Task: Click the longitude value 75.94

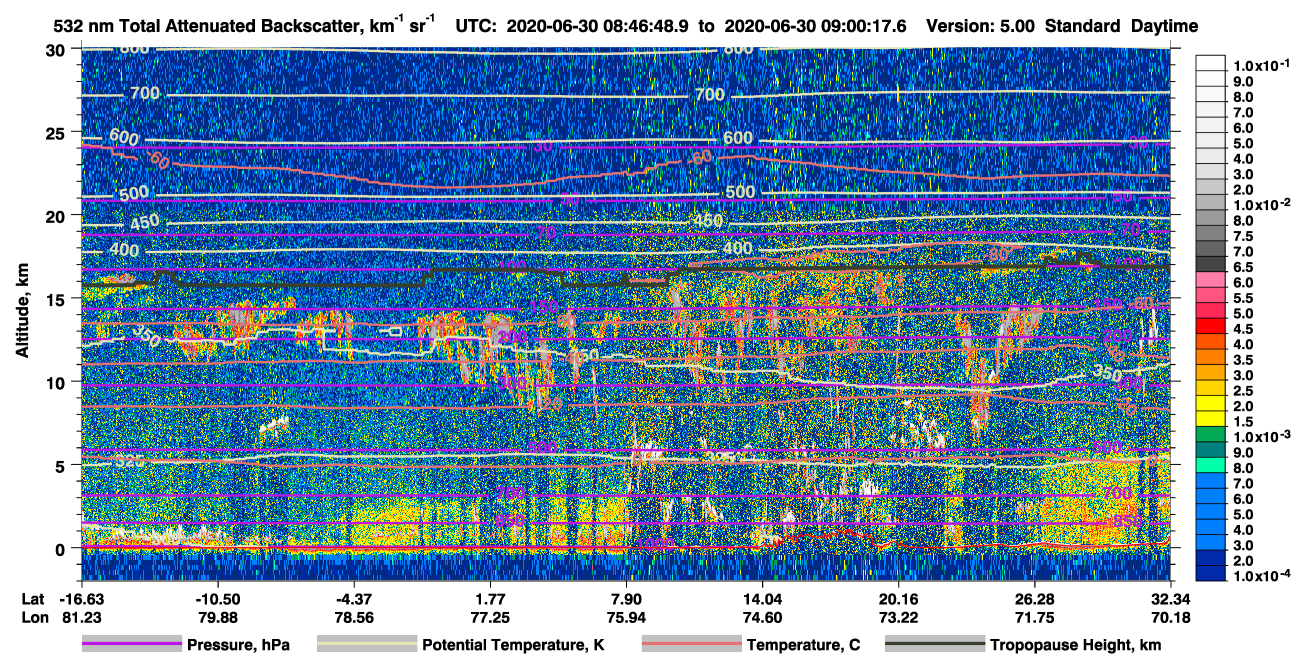Action: 626,617
